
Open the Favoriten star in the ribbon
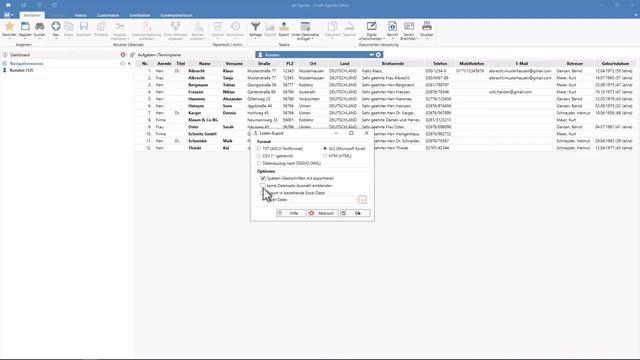(x=9, y=29)
